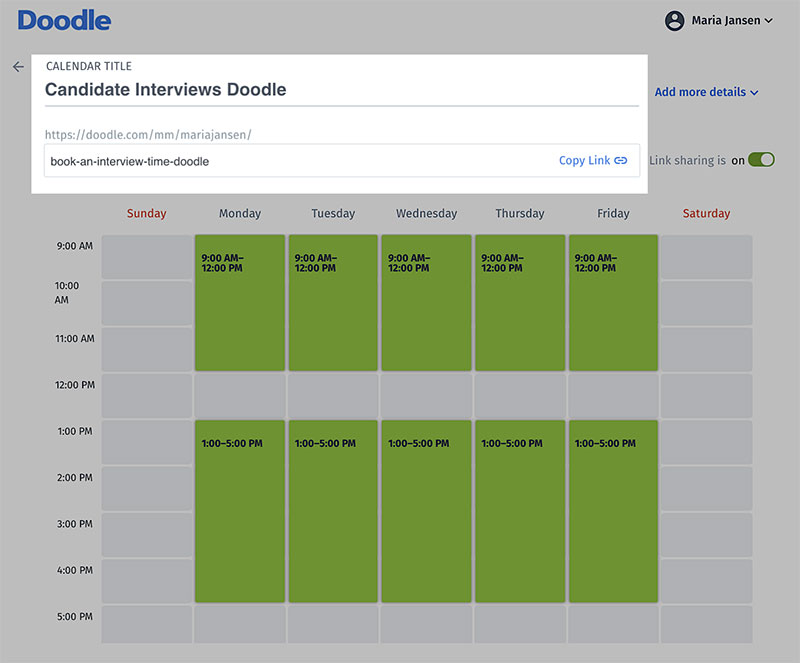Screen dimensions: 800x663
Task: Click the Saturday 4:00 PM empty slot
Action: (x=707, y=581)
